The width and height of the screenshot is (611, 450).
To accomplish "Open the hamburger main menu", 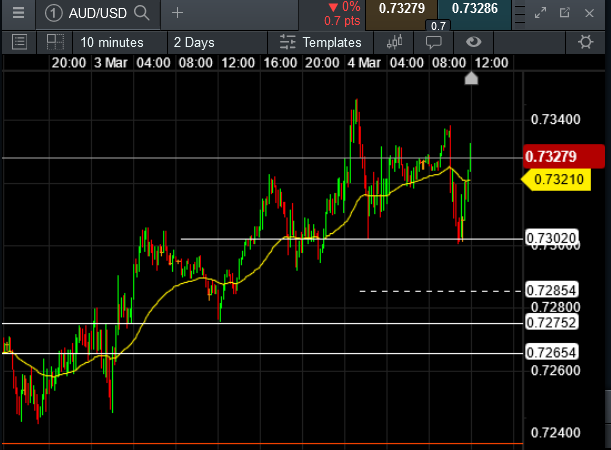I will tap(18, 13).
